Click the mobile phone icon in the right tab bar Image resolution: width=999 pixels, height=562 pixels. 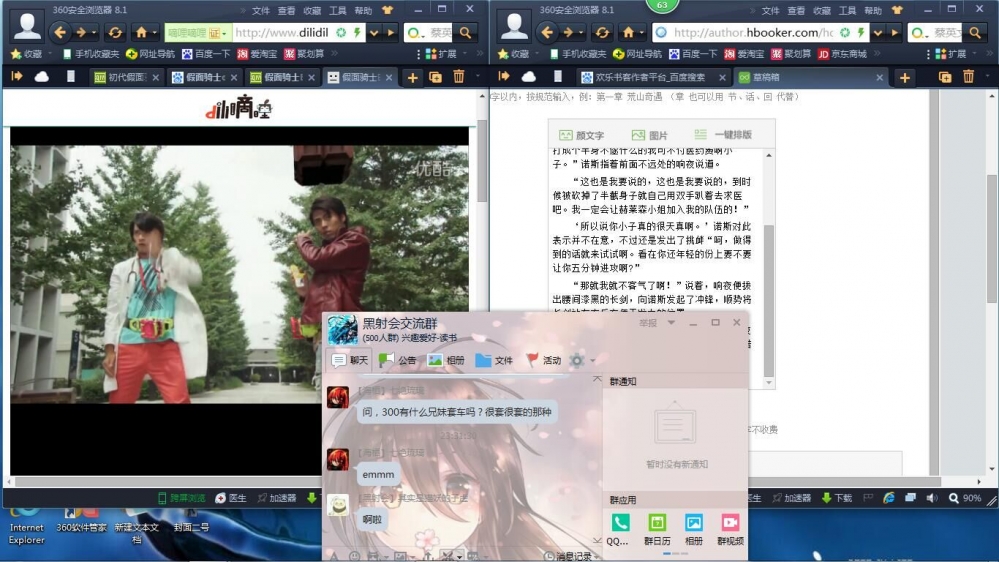[x=558, y=77]
